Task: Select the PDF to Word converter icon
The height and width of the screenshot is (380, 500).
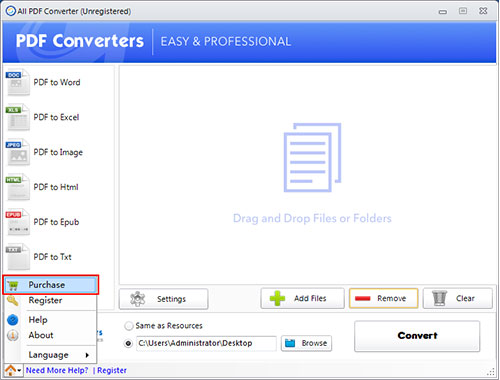Action: 18,82
